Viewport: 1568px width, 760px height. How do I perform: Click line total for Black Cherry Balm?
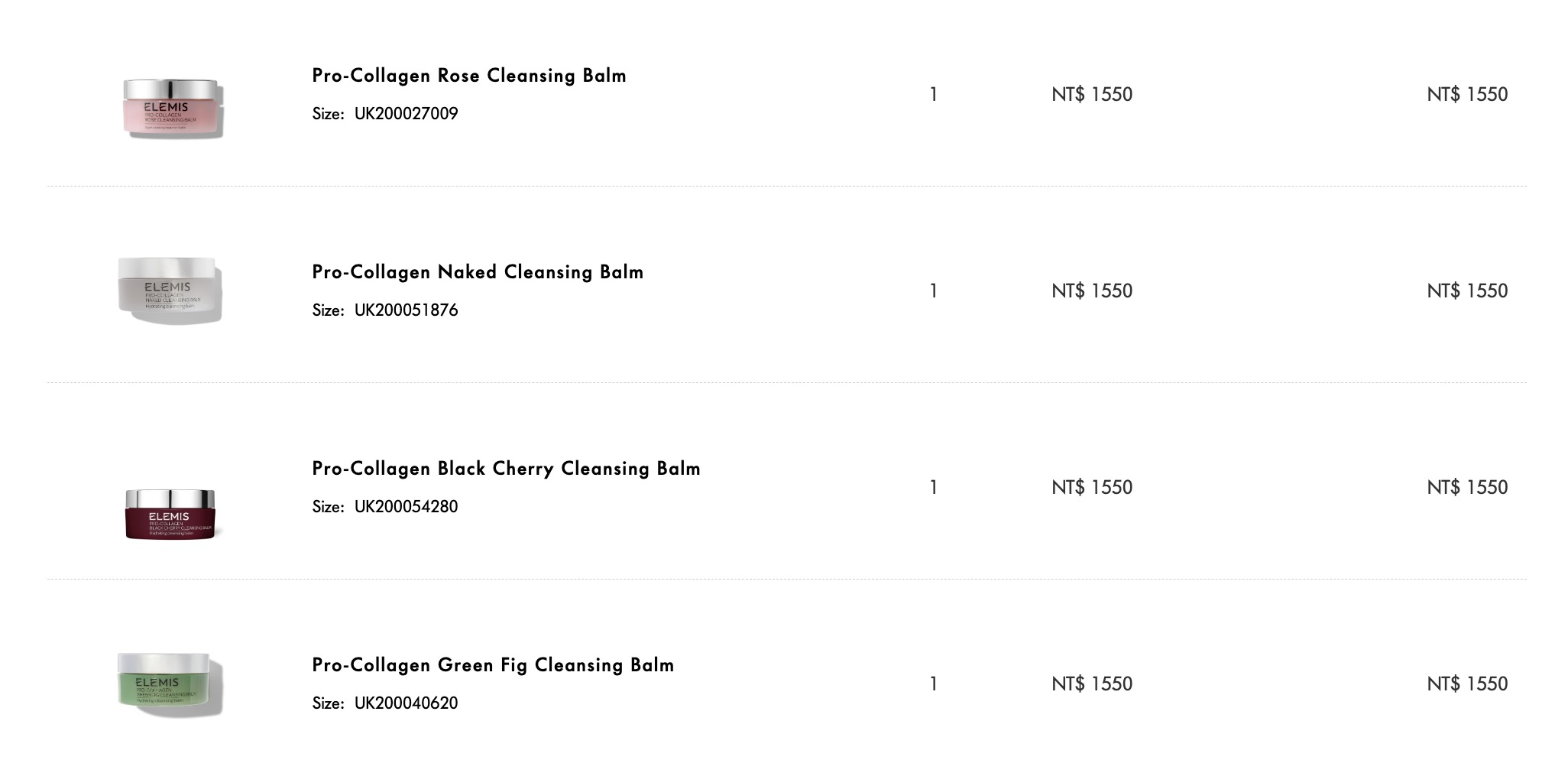(1466, 488)
